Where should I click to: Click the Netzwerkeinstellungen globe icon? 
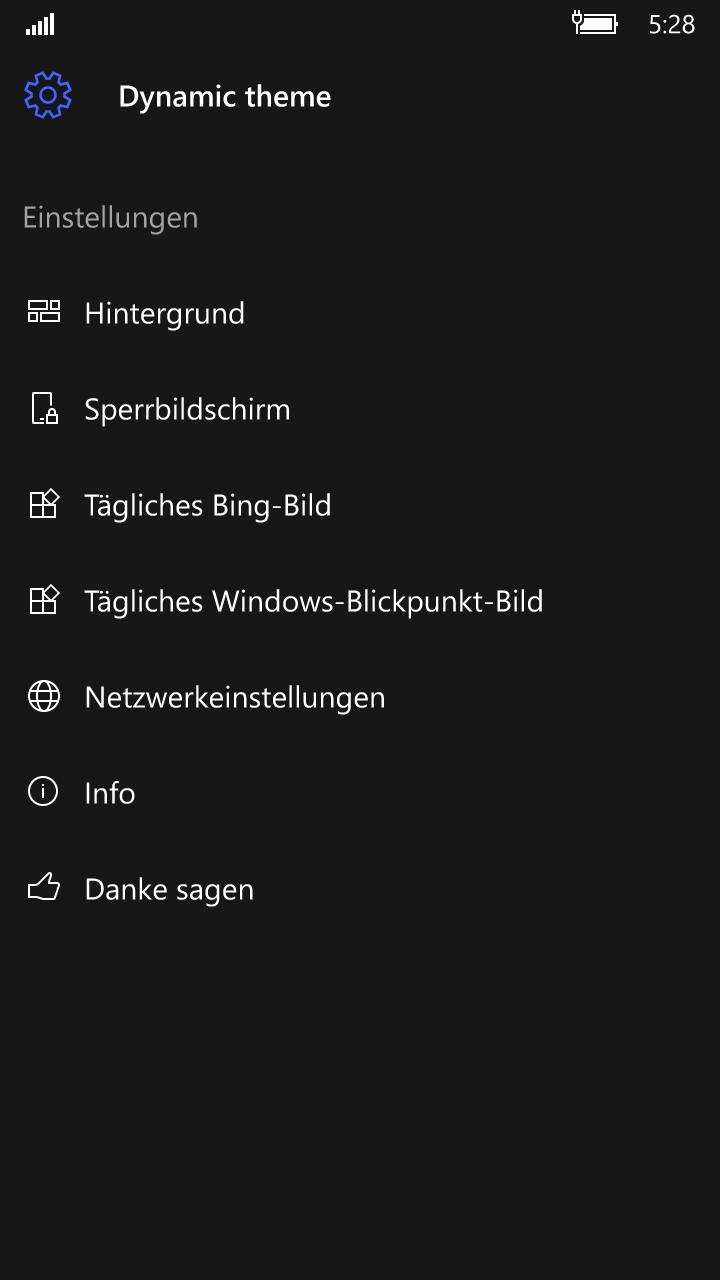coord(44,697)
